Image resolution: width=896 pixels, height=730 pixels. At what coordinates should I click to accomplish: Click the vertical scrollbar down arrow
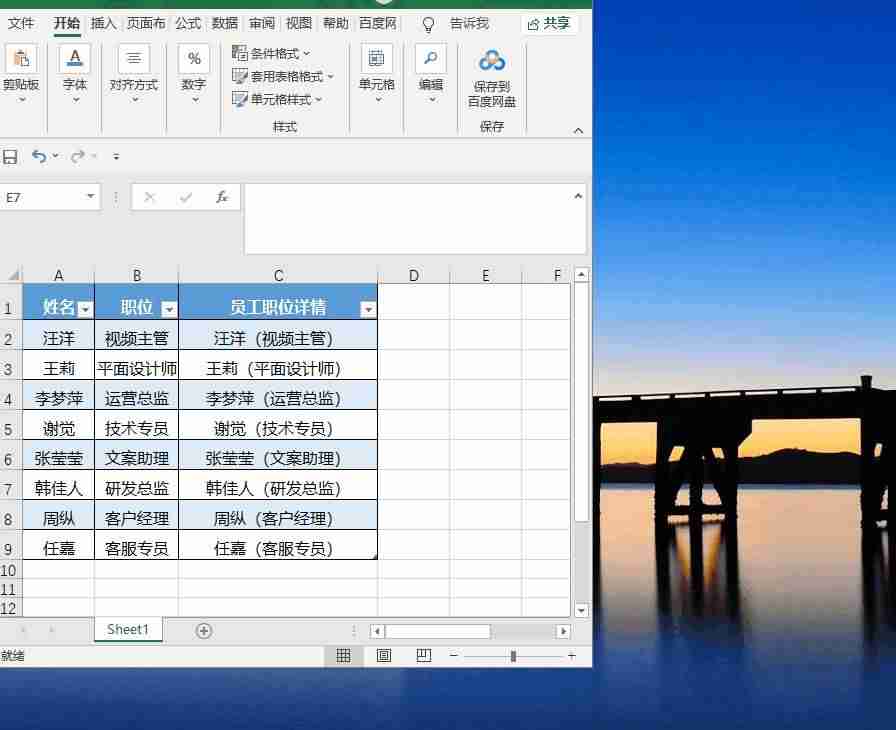(x=581, y=611)
